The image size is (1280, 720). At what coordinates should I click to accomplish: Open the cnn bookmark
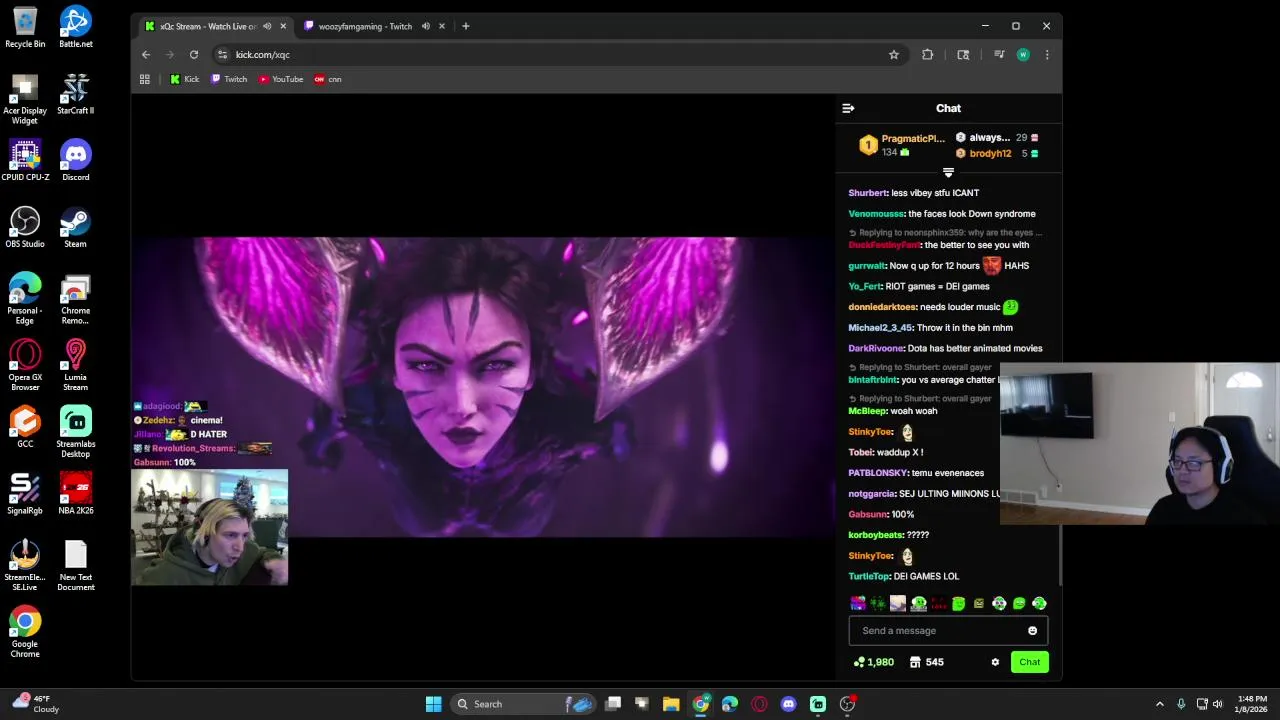[x=328, y=79]
